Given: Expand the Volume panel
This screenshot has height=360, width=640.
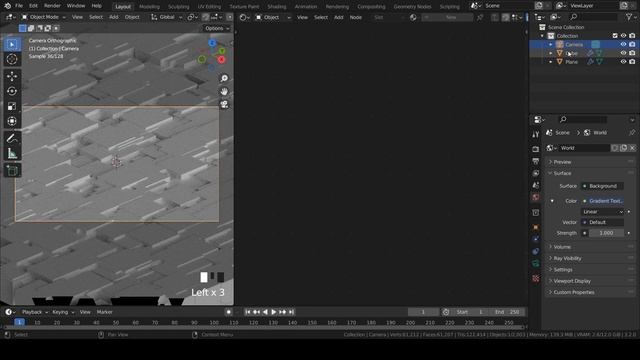Looking at the screenshot, I should tap(590, 247).
